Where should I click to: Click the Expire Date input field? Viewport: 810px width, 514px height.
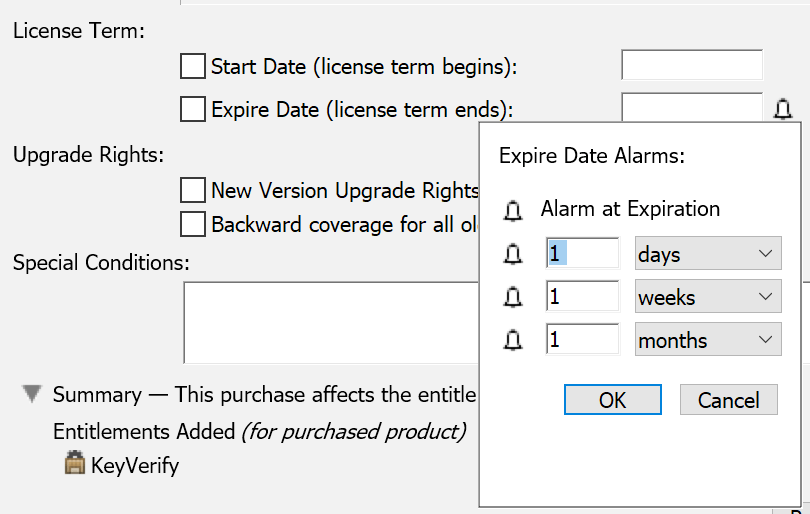pos(691,106)
